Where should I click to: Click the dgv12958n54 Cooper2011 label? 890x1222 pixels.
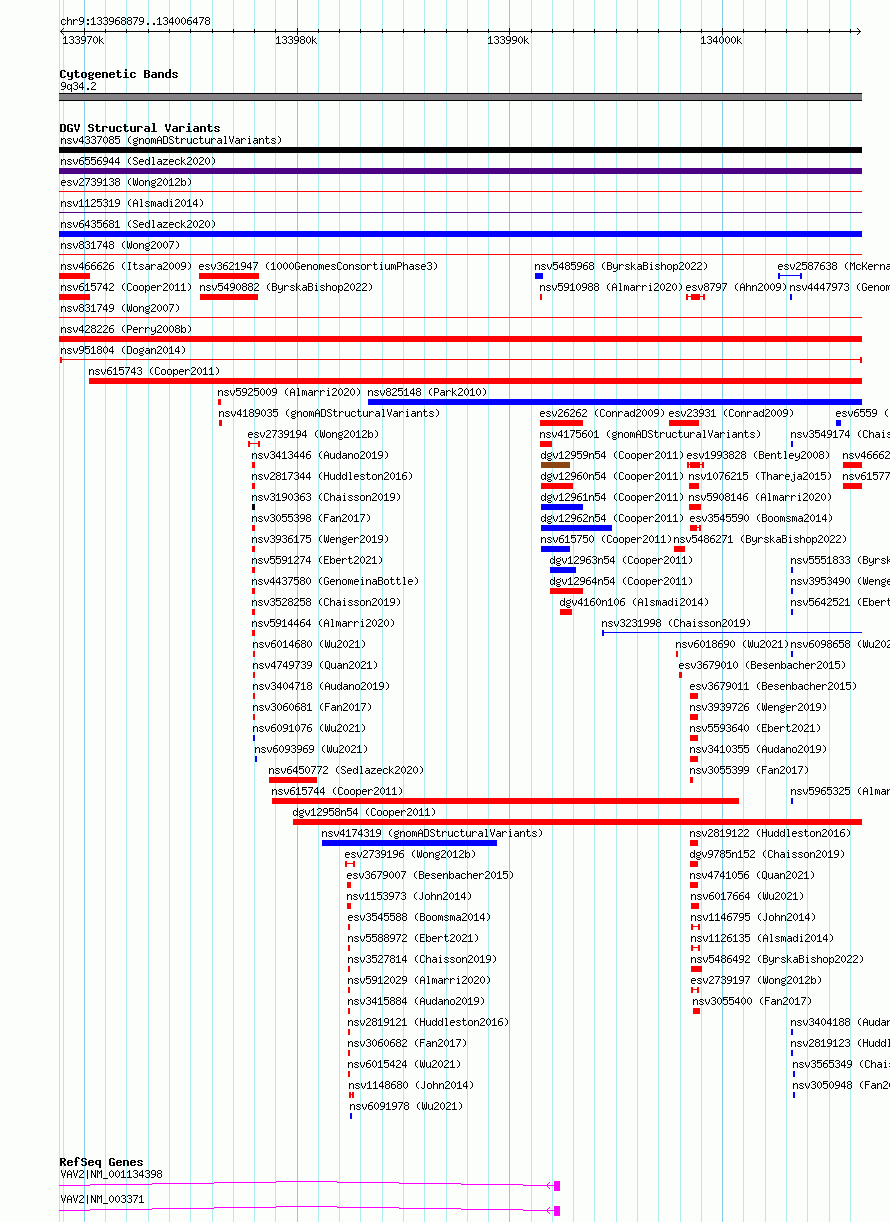pos(365,812)
